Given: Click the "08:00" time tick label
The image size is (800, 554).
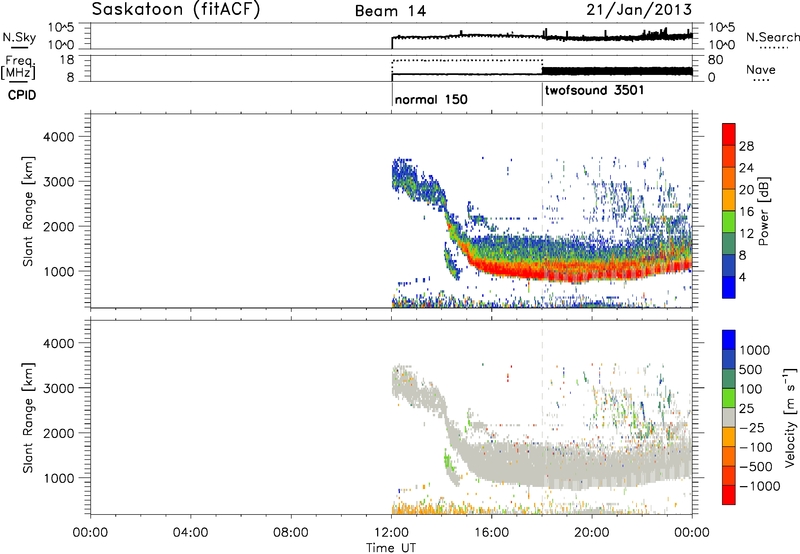Looking at the screenshot, I should (x=291, y=533).
